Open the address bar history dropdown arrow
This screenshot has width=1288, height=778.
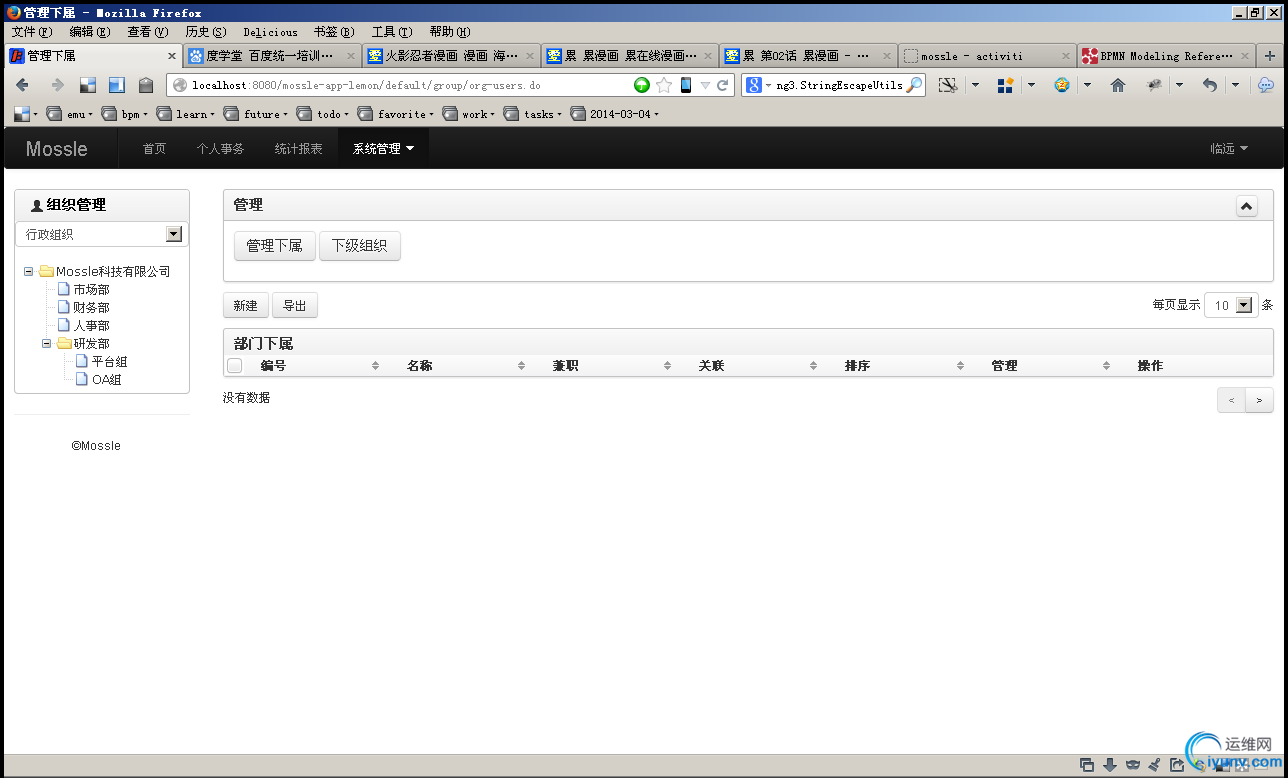tap(705, 86)
